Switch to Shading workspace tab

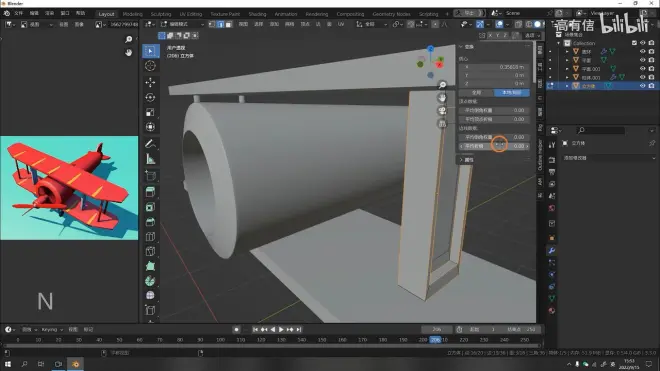pos(257,14)
